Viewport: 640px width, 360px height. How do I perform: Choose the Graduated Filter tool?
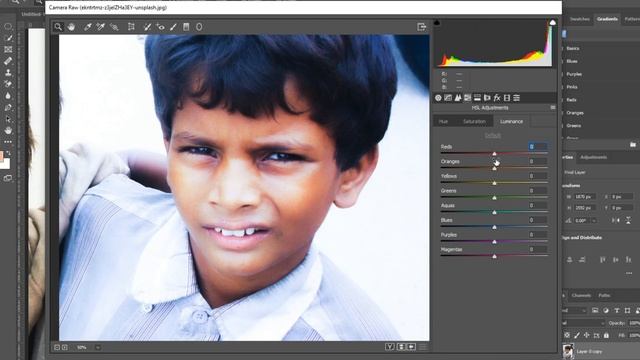186,27
